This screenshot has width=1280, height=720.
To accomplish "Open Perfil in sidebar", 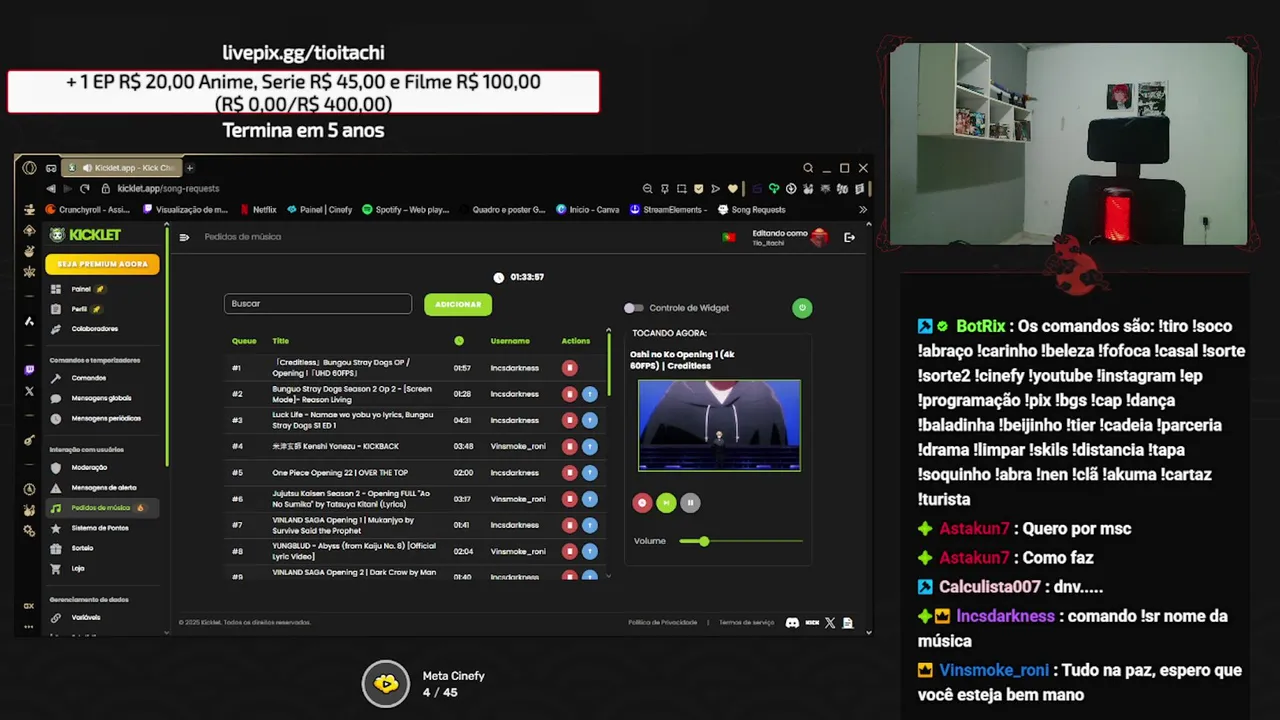I will tap(79, 309).
